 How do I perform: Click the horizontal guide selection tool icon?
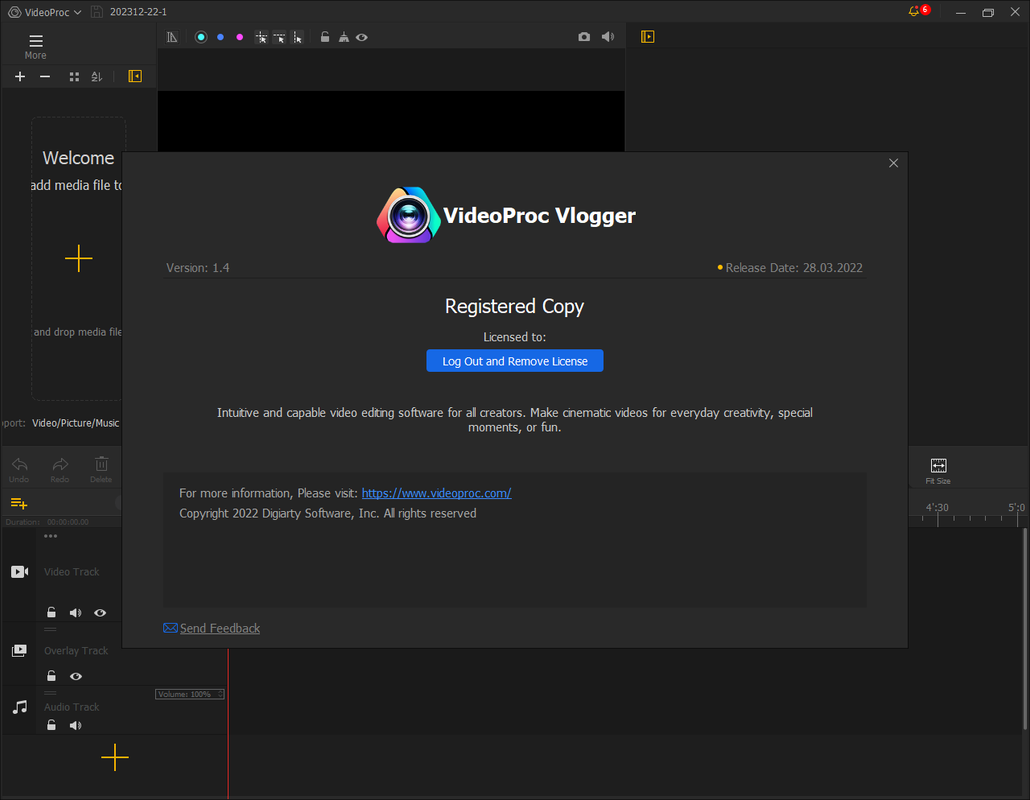click(x=279, y=37)
